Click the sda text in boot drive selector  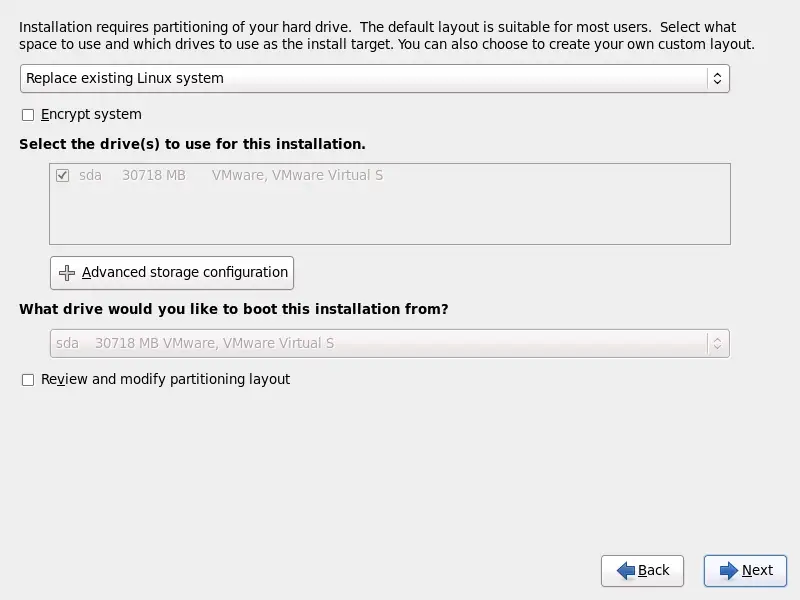pyautogui.click(x=67, y=343)
